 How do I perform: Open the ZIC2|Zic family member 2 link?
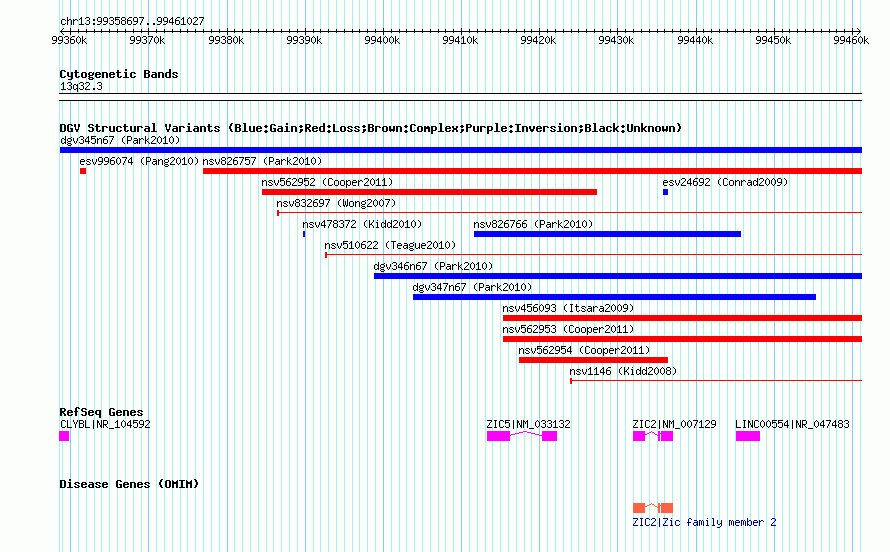pos(704,522)
